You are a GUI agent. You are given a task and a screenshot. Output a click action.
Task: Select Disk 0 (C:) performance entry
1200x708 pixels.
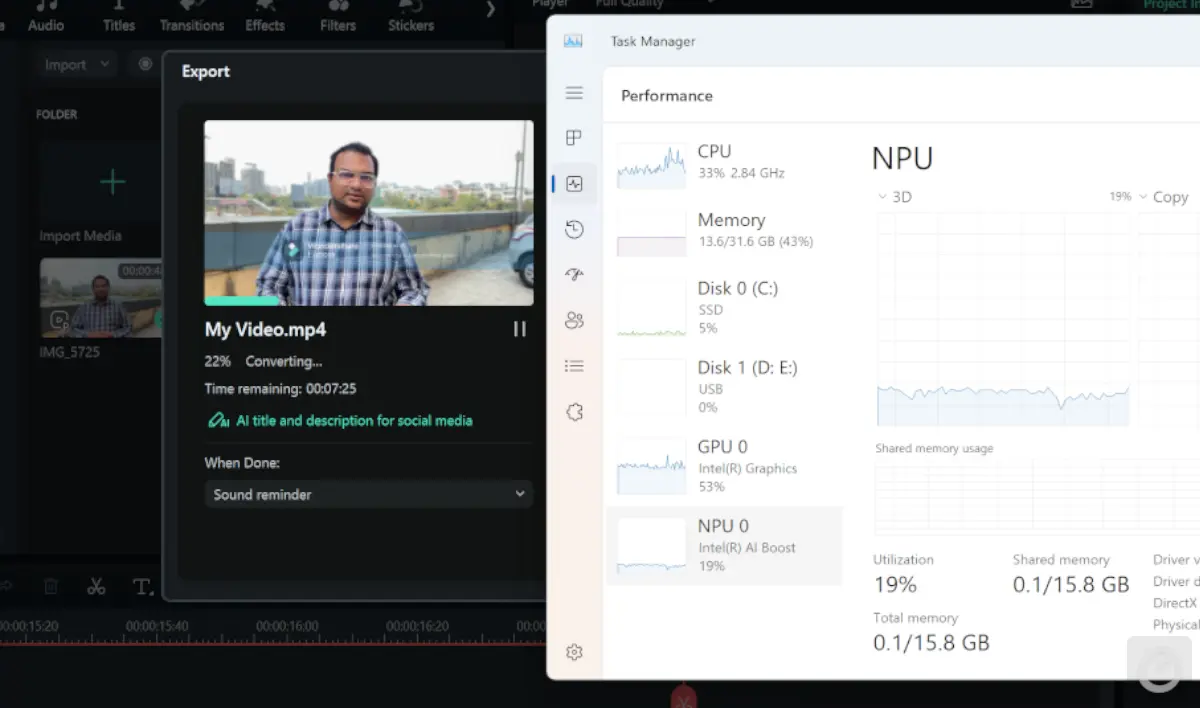click(x=725, y=307)
